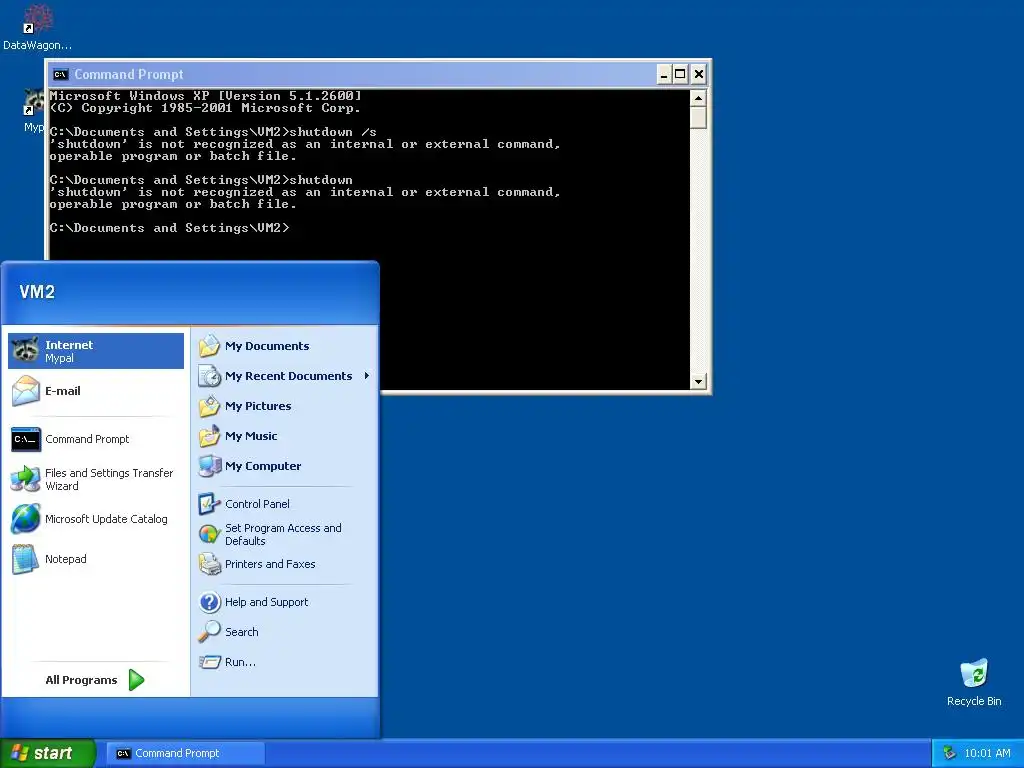
Task: Open Files and Settings Transfer Wizard icon
Action: tap(25, 479)
